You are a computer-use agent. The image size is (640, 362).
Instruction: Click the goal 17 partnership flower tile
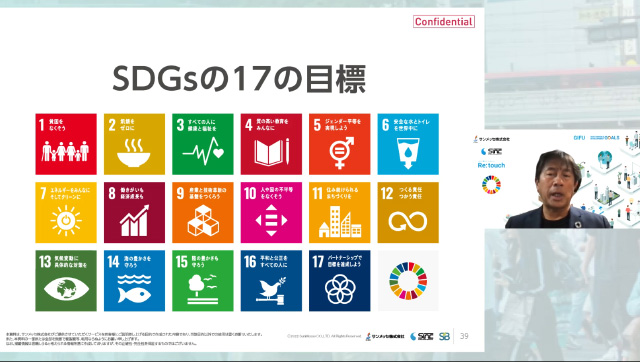click(x=340, y=281)
